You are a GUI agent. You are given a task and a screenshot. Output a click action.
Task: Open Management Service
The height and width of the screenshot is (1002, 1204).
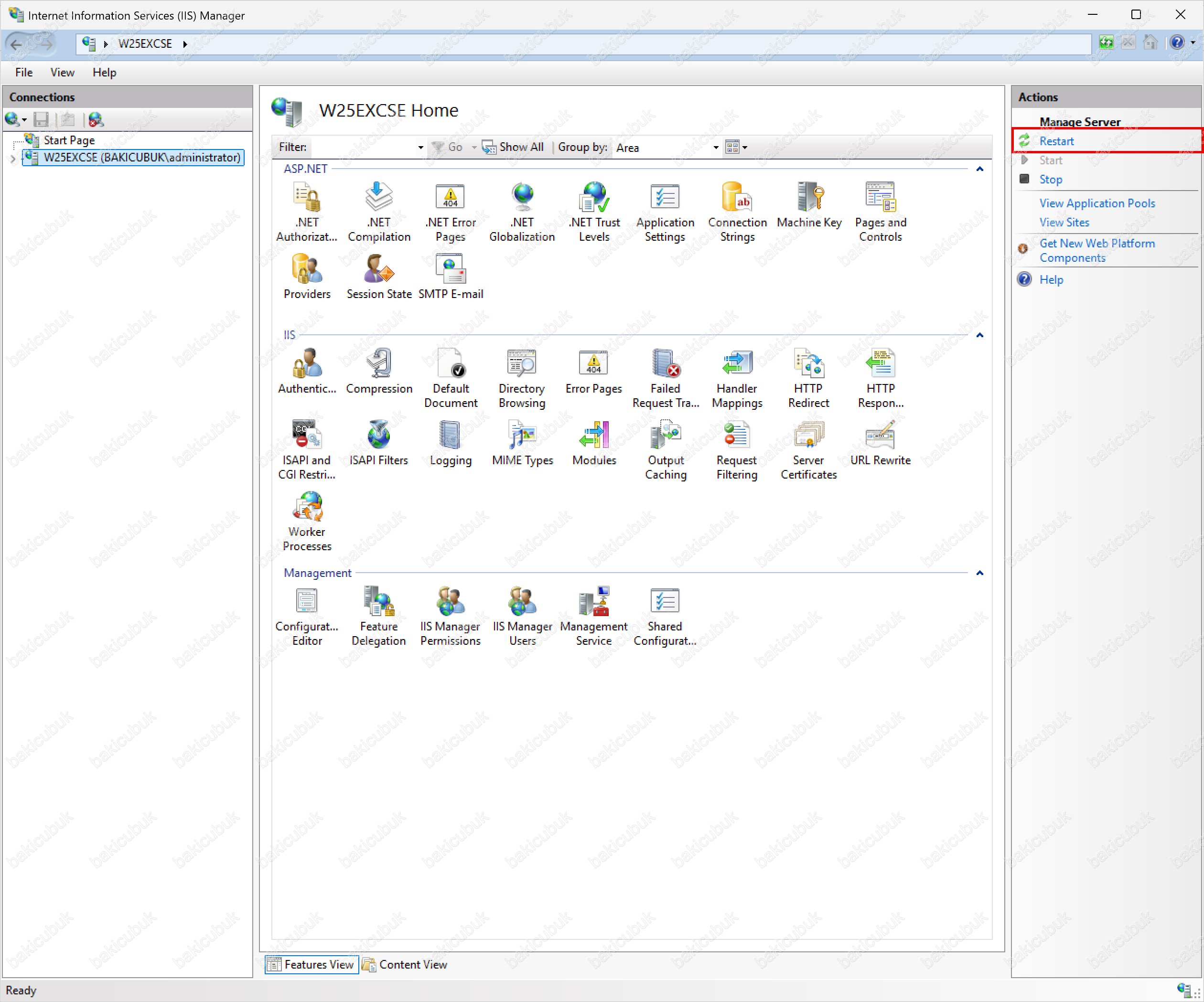(594, 616)
